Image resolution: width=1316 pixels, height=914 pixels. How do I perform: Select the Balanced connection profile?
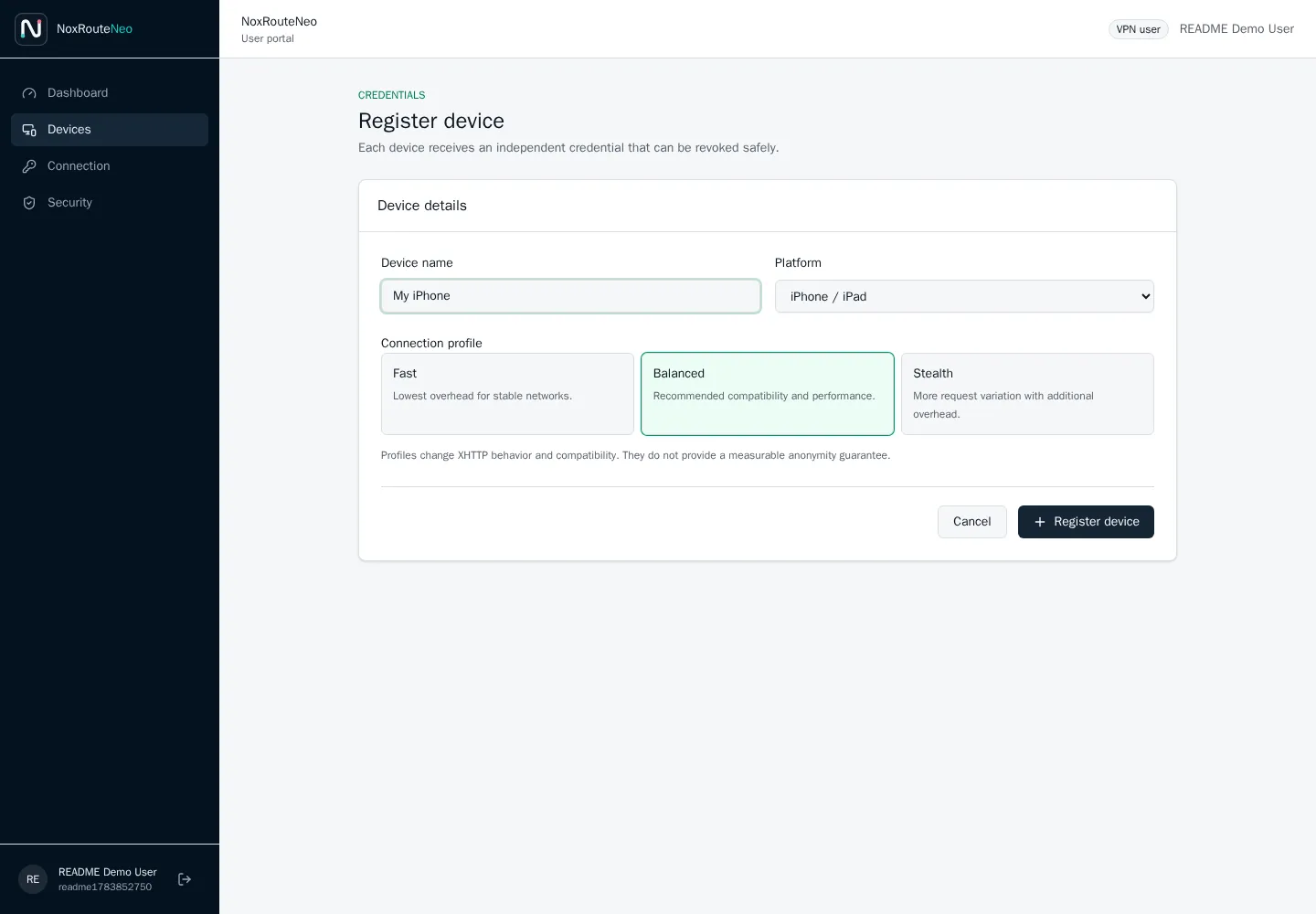pos(768,394)
